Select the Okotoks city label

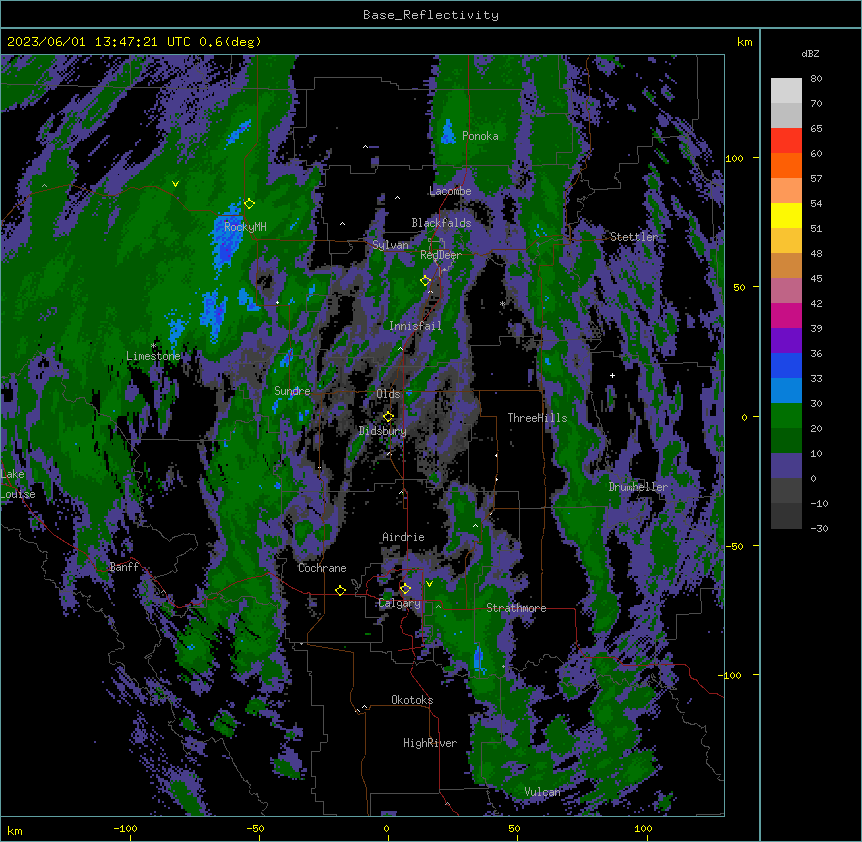(412, 700)
